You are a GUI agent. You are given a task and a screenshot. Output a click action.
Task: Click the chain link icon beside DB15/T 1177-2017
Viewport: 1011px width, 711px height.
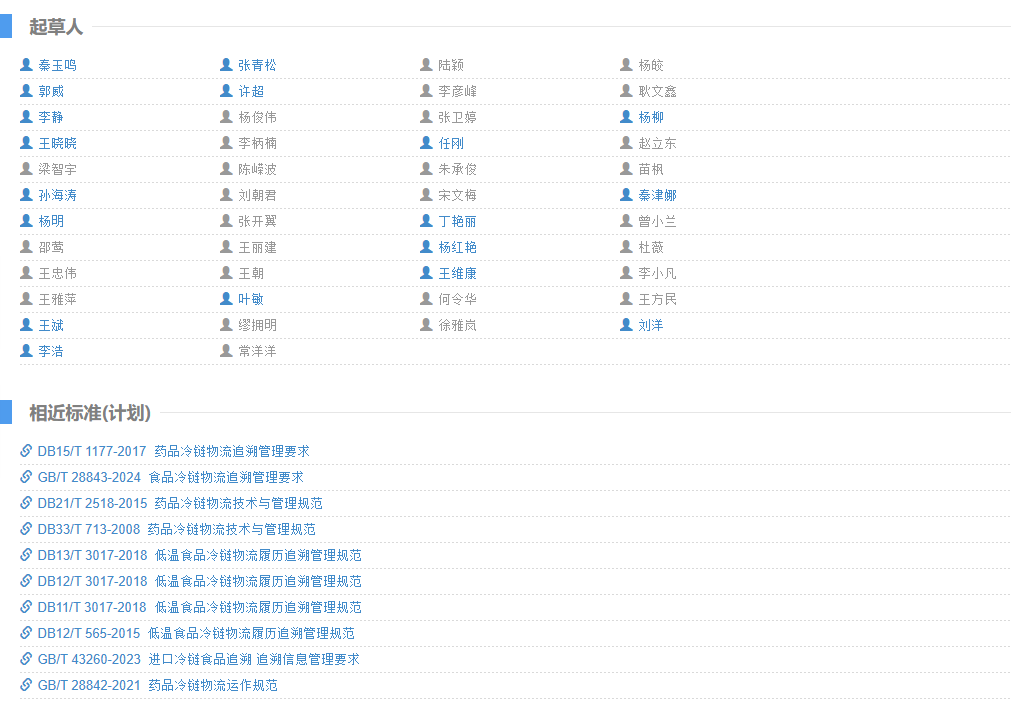[26, 451]
